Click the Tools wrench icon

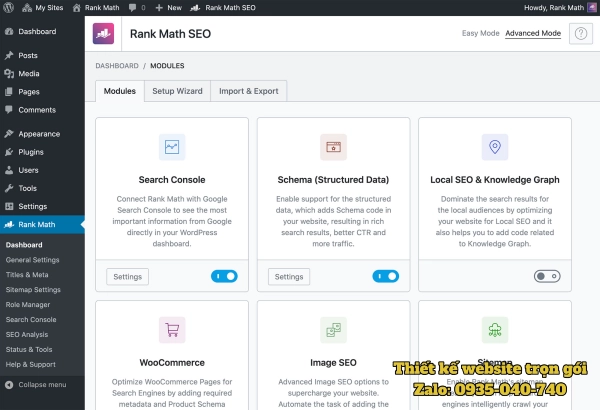(x=9, y=188)
